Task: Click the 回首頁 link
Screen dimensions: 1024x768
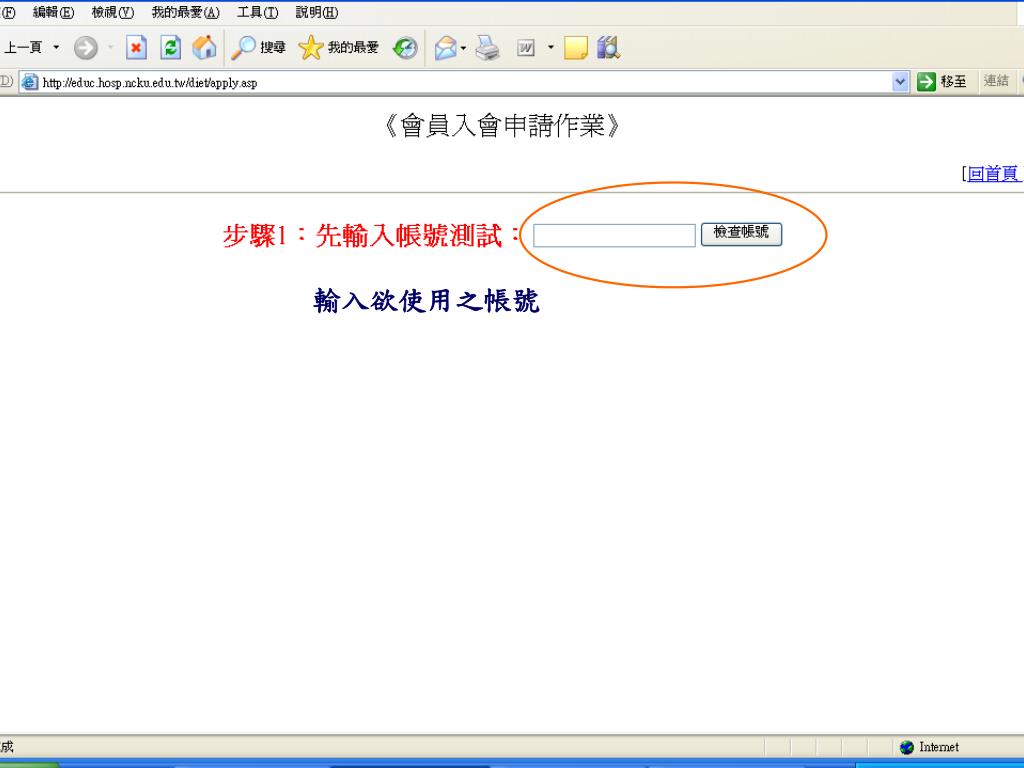Action: tap(992, 174)
